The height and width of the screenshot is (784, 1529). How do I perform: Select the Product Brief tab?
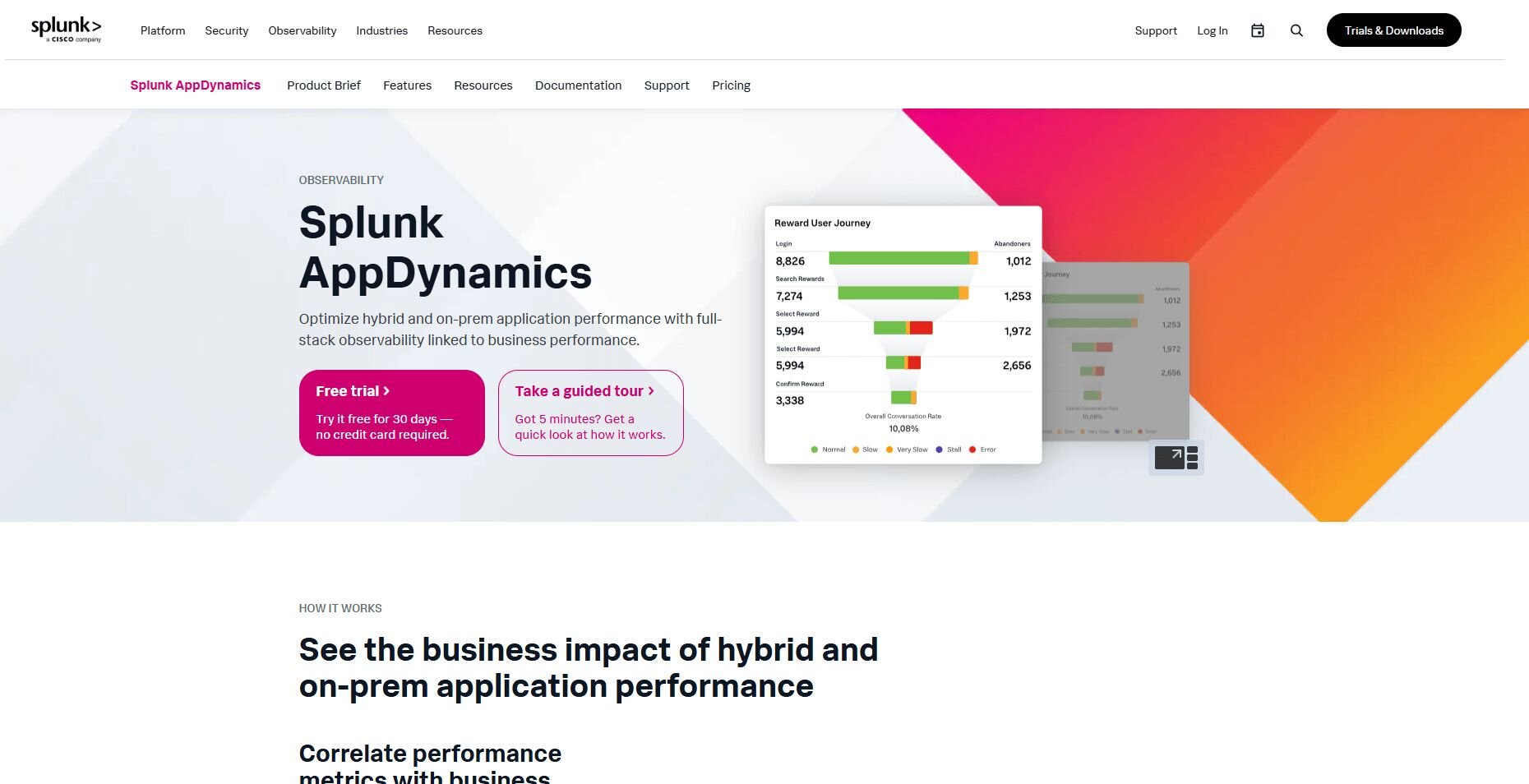pyautogui.click(x=323, y=85)
